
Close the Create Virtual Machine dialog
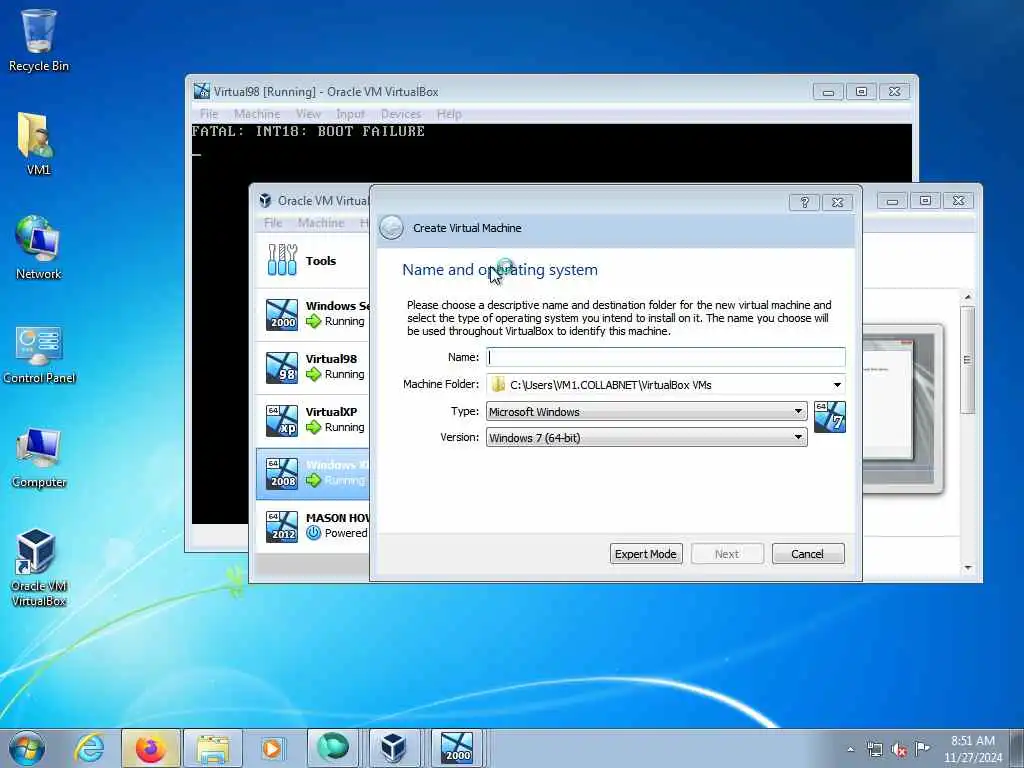pos(838,202)
